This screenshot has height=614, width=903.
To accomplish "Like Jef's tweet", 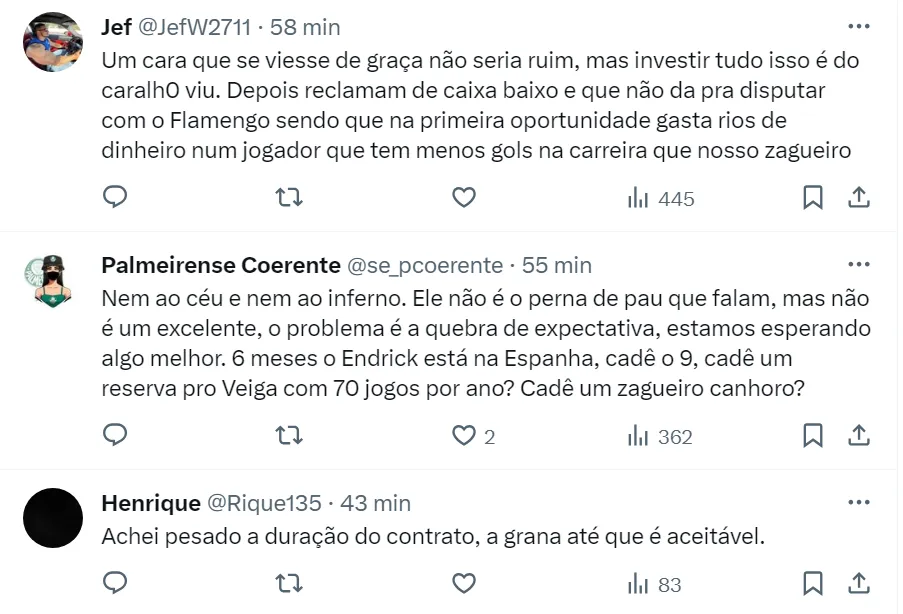I will (x=463, y=198).
